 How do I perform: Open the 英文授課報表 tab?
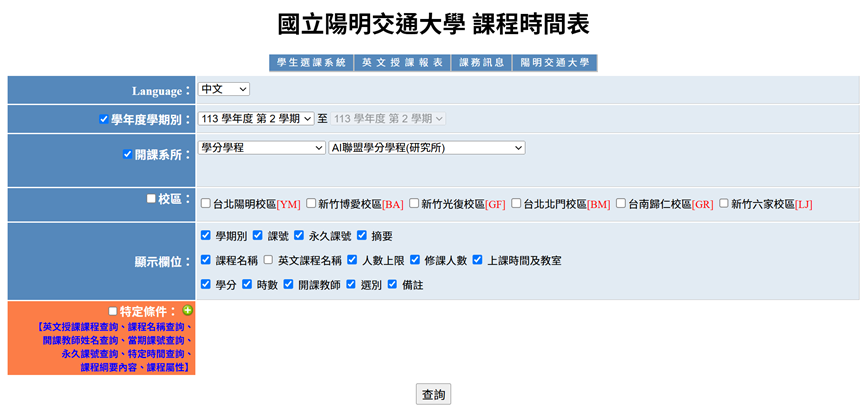[x=402, y=63]
